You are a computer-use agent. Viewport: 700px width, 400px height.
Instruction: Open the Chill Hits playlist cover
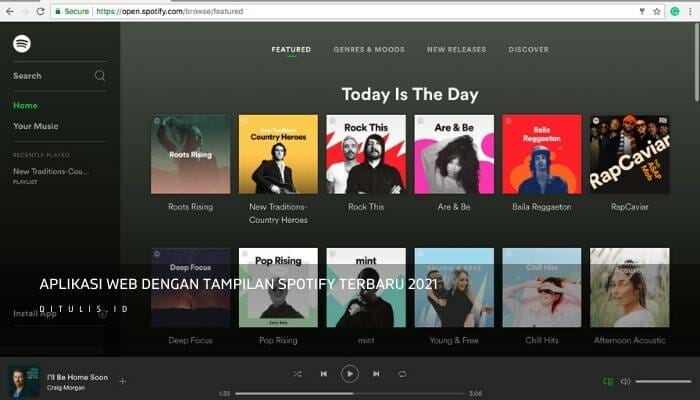tap(542, 288)
